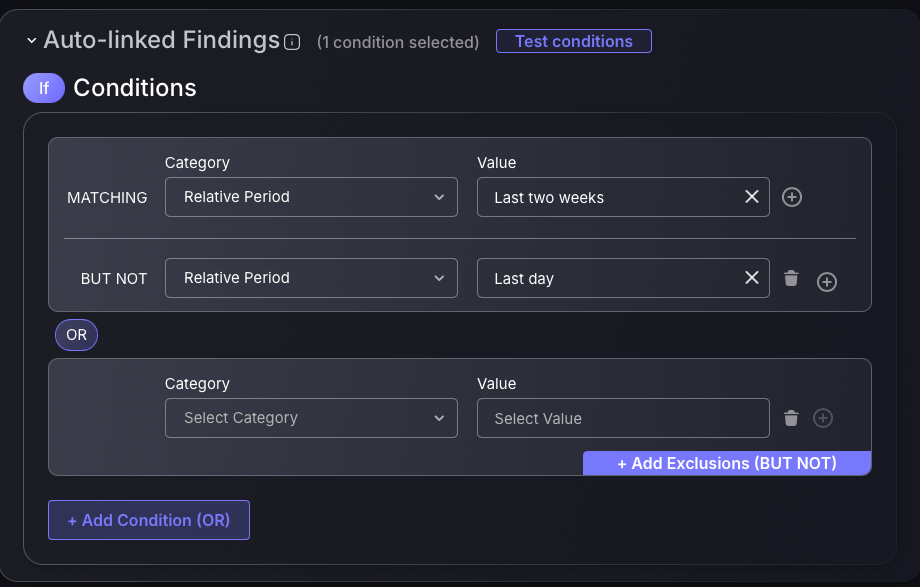The height and width of the screenshot is (587, 920).
Task: Toggle the OR operator pill
Action: point(76,335)
